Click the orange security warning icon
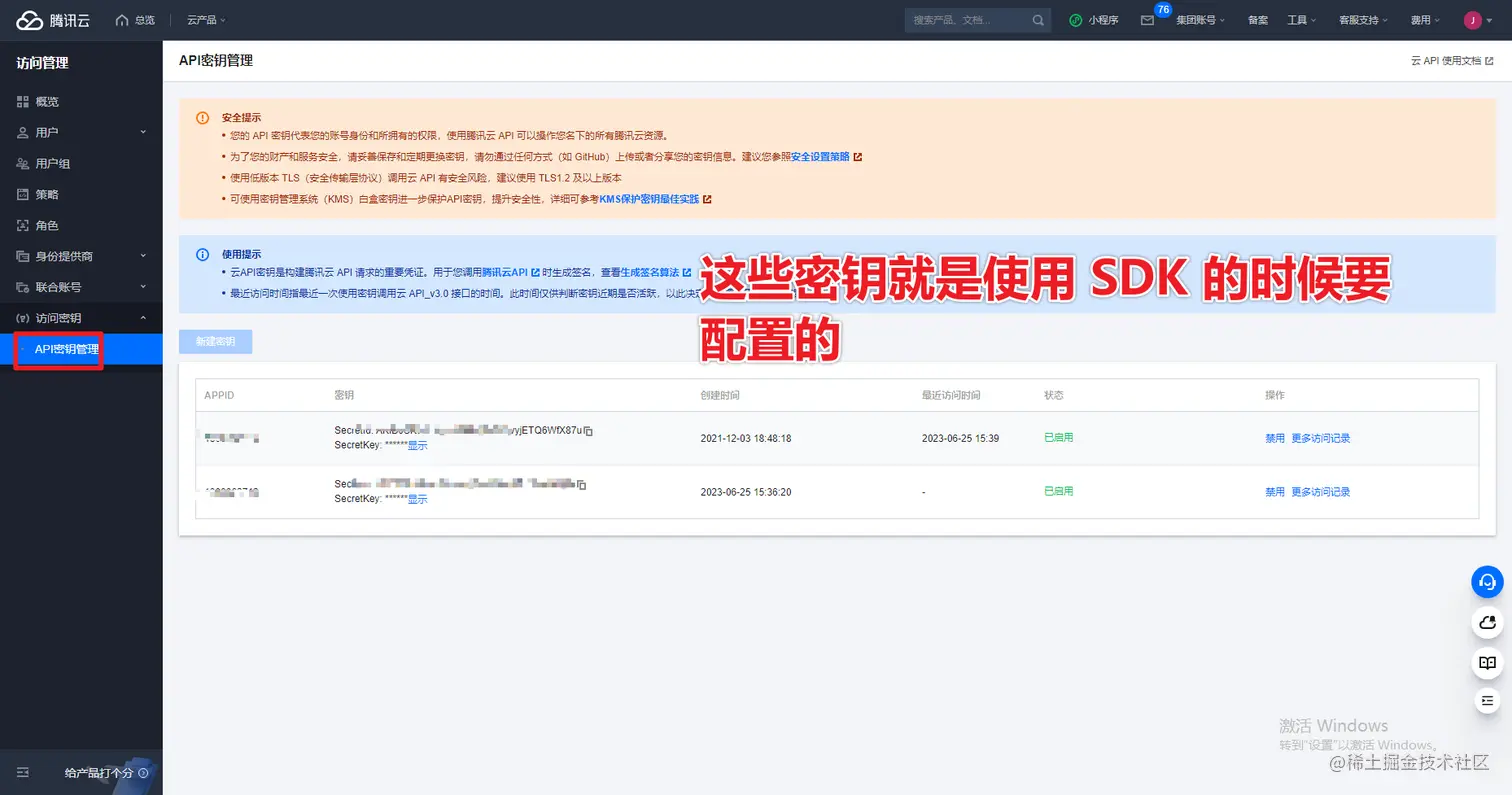1512x795 pixels. (x=203, y=118)
